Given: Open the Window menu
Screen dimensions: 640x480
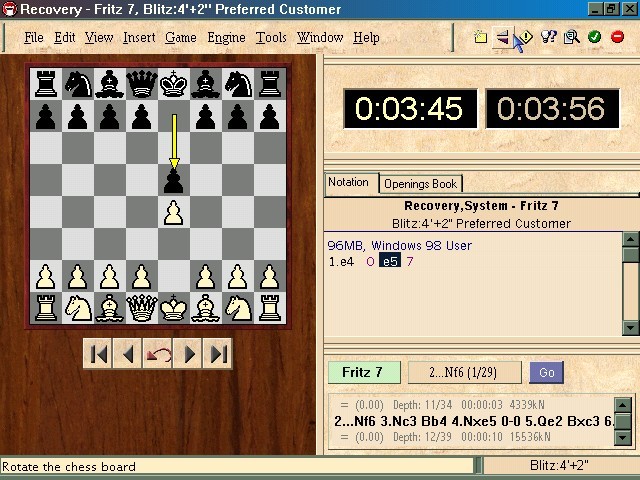Looking at the screenshot, I should tap(320, 38).
